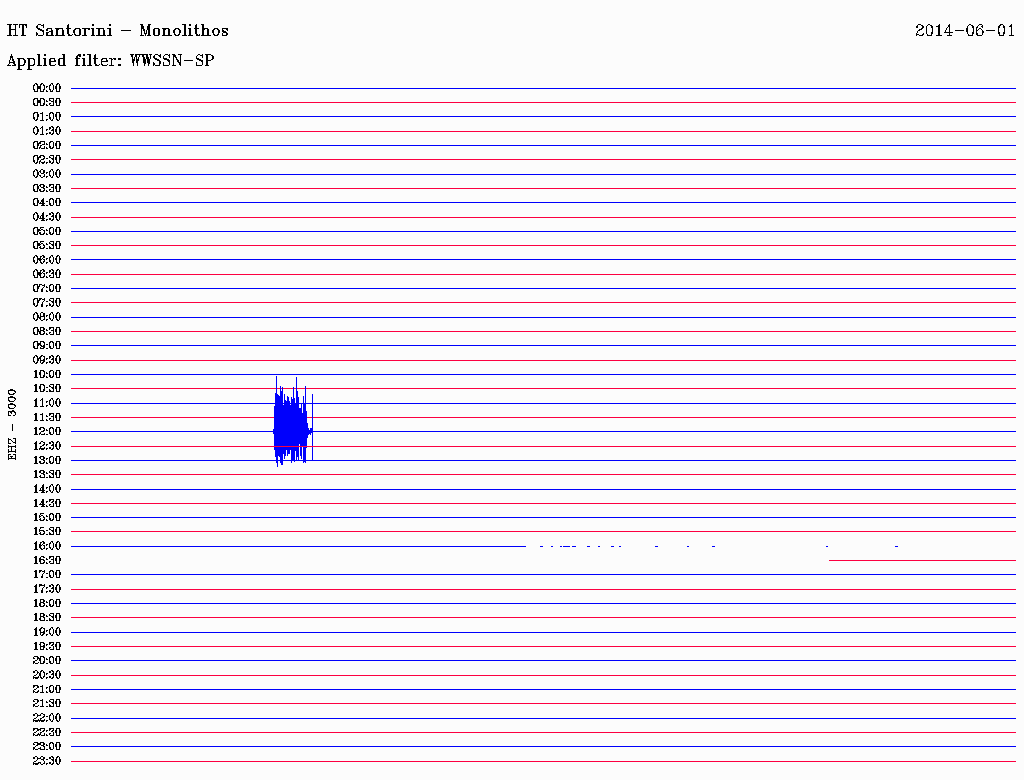Screen dimensions: 1024x780
Task: Select the 14:30 time label
Action: (47, 504)
